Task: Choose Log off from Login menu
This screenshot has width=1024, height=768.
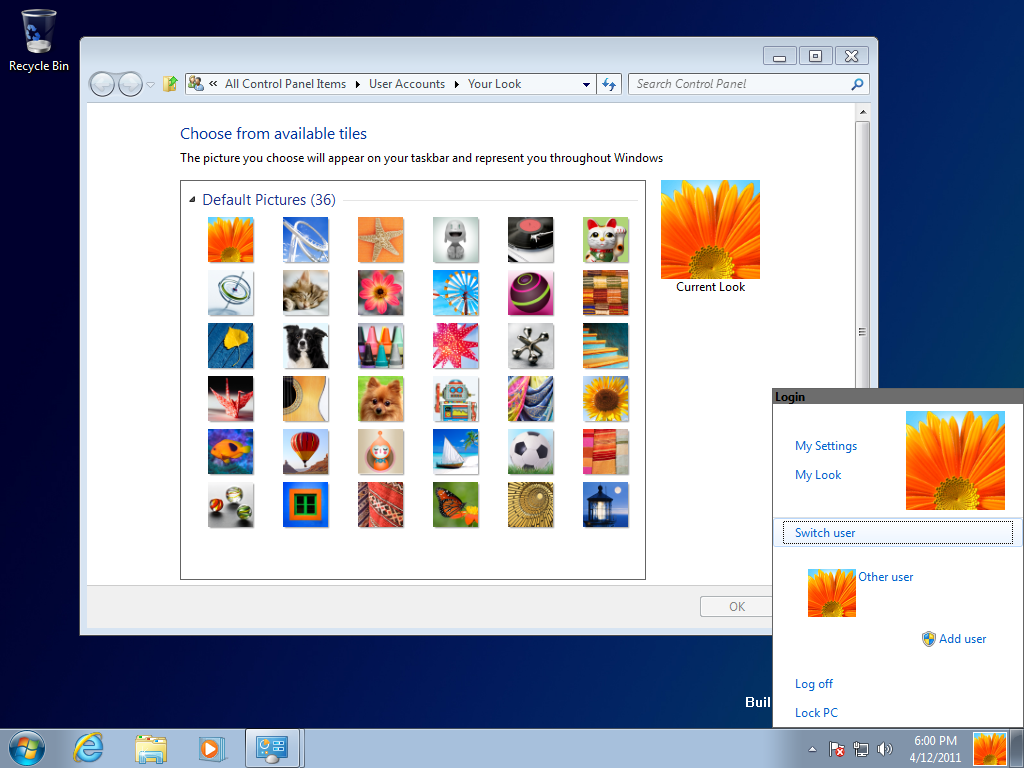Action: tap(814, 684)
